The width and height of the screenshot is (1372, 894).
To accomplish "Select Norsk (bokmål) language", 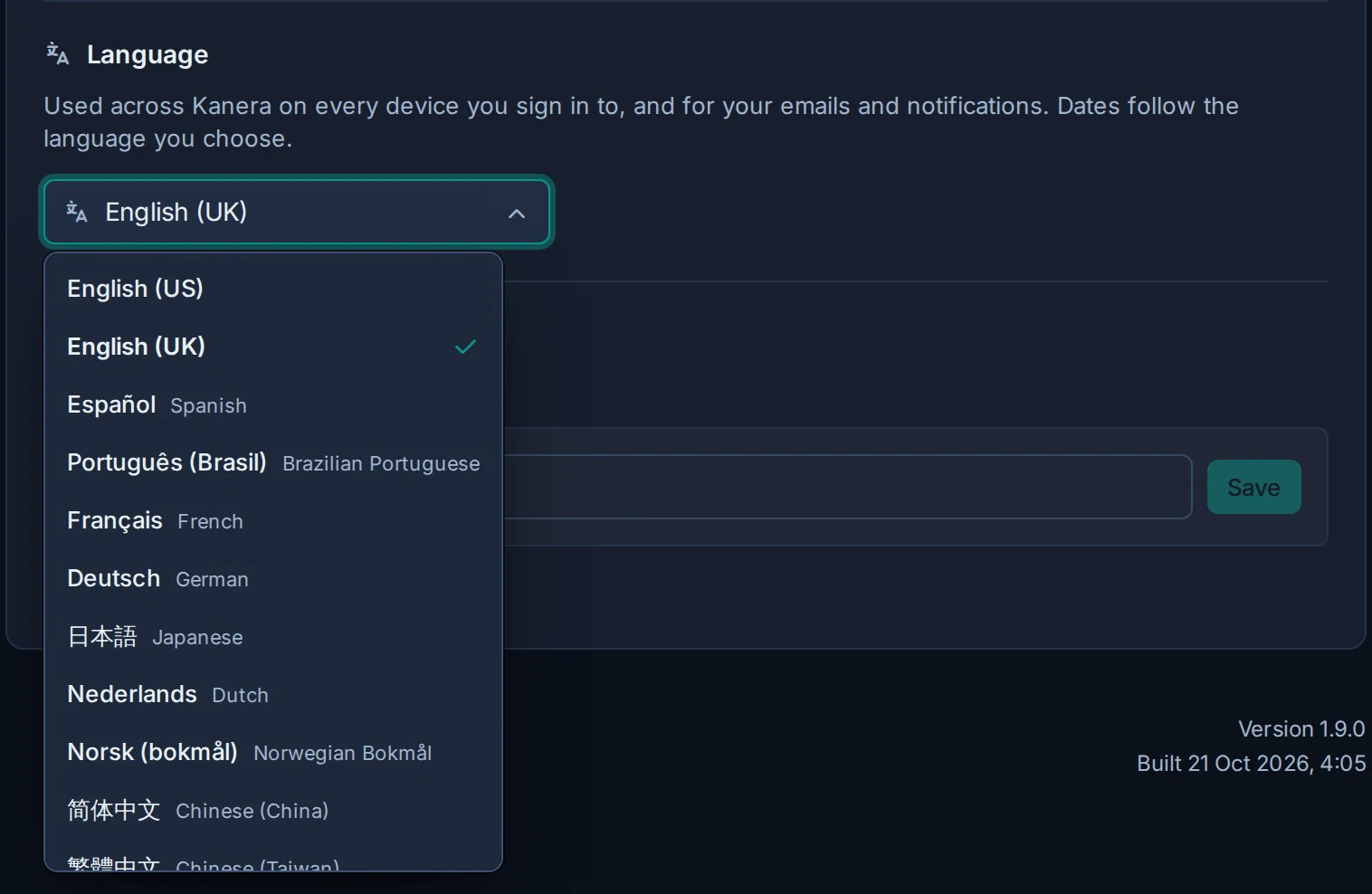I will tap(273, 752).
